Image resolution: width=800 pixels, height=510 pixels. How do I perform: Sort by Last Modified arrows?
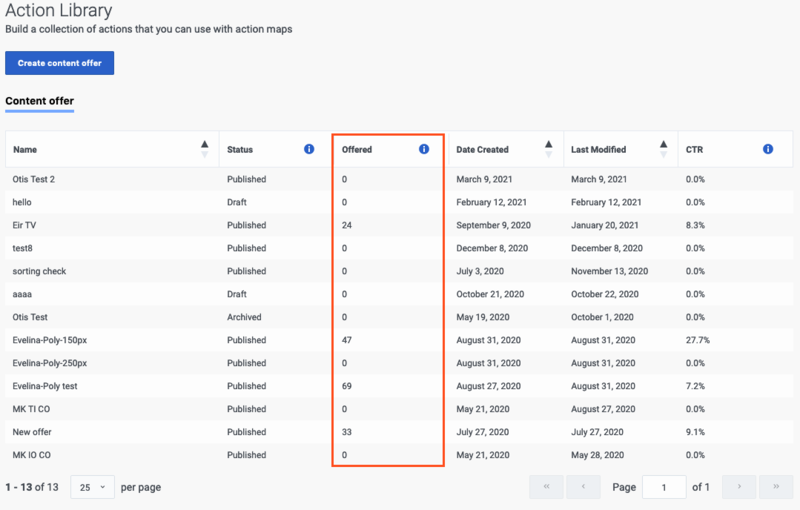tap(663, 149)
